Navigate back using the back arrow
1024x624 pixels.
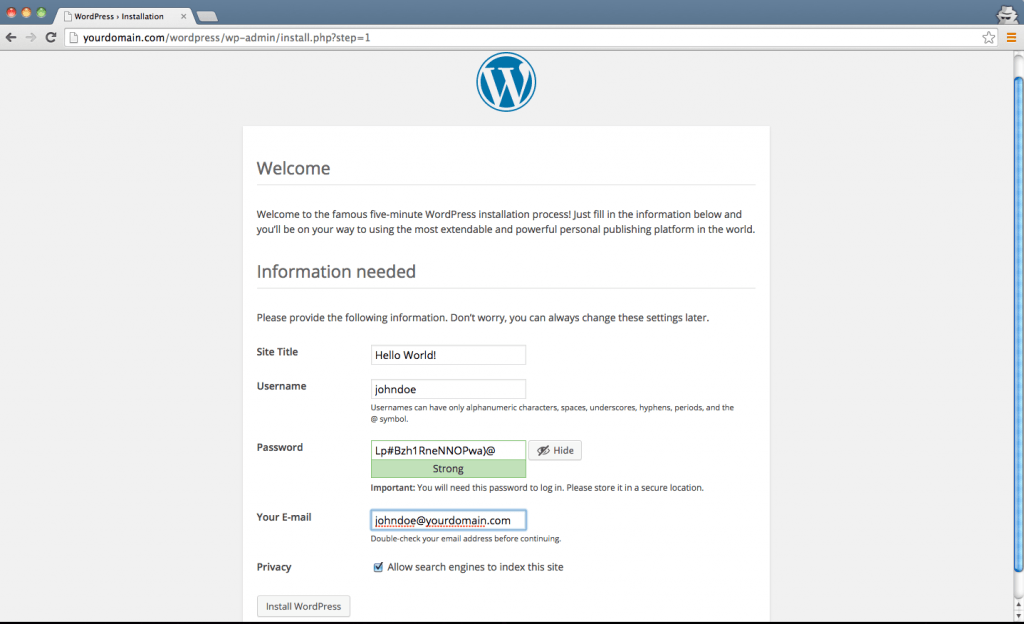(11, 36)
